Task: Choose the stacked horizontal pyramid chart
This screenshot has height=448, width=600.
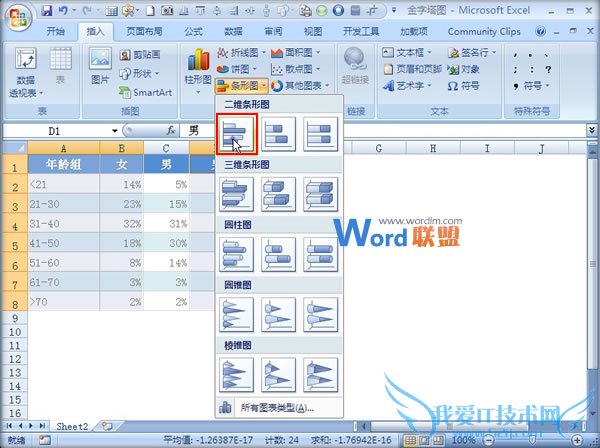Action: click(x=278, y=375)
